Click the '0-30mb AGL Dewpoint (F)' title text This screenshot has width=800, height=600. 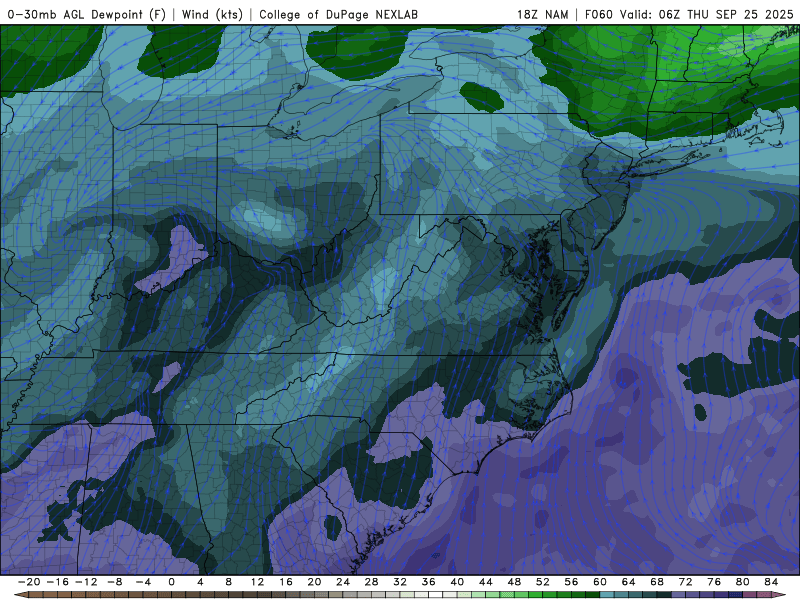[86, 14]
